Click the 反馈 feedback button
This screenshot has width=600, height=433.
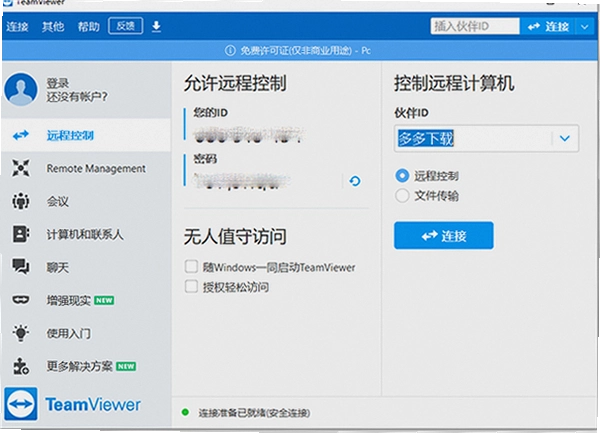tap(126, 26)
